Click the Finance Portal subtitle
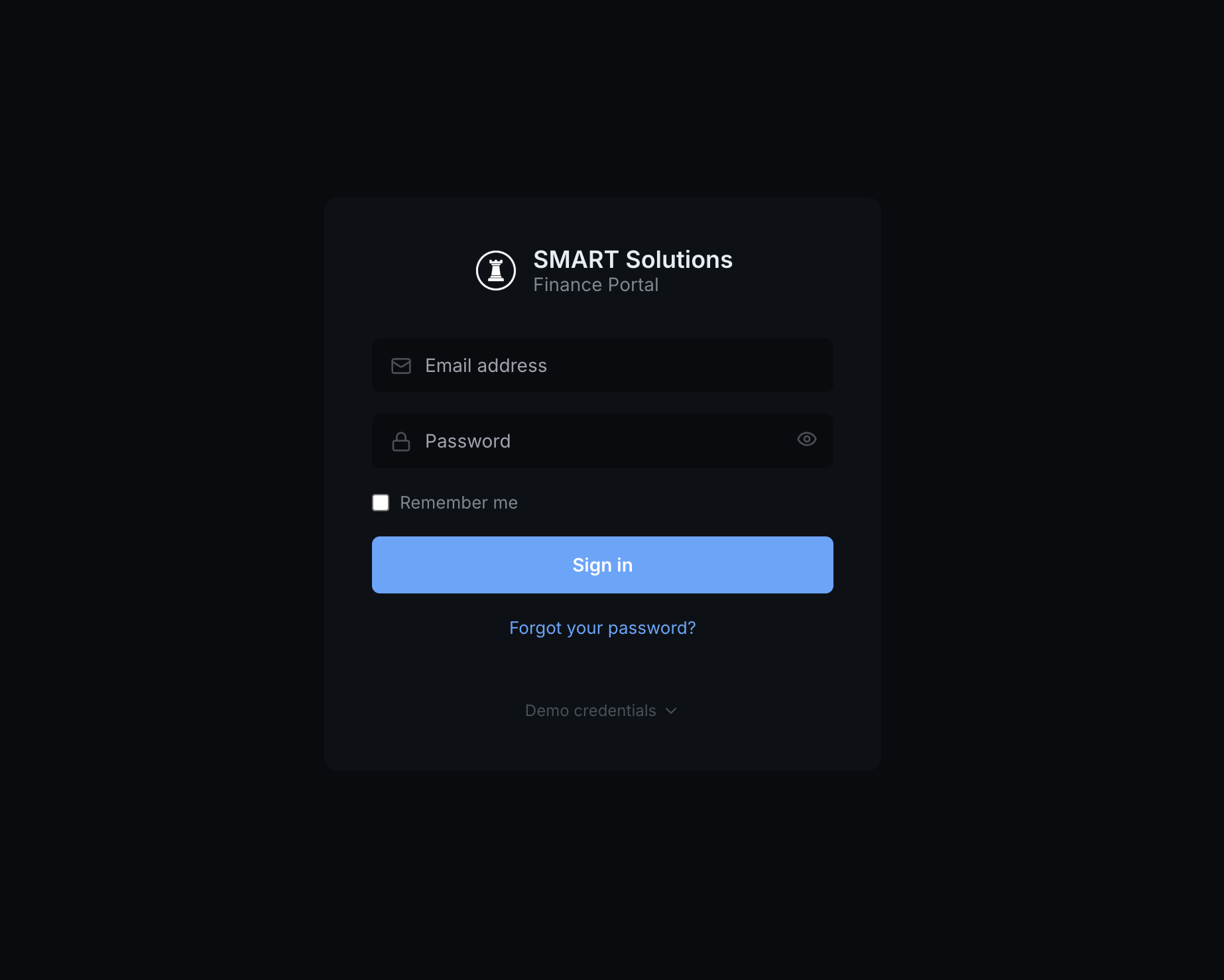1224x980 pixels. coord(596,284)
